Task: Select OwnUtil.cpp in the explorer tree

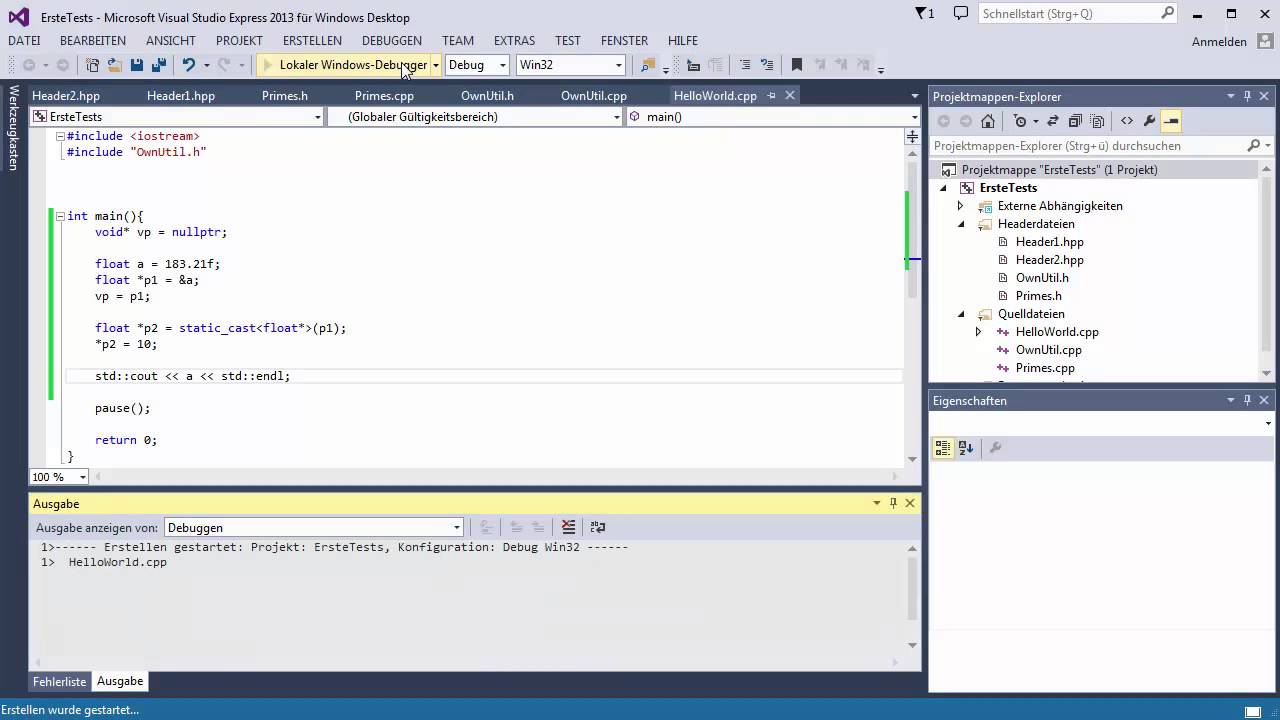Action: pyautogui.click(x=1048, y=350)
